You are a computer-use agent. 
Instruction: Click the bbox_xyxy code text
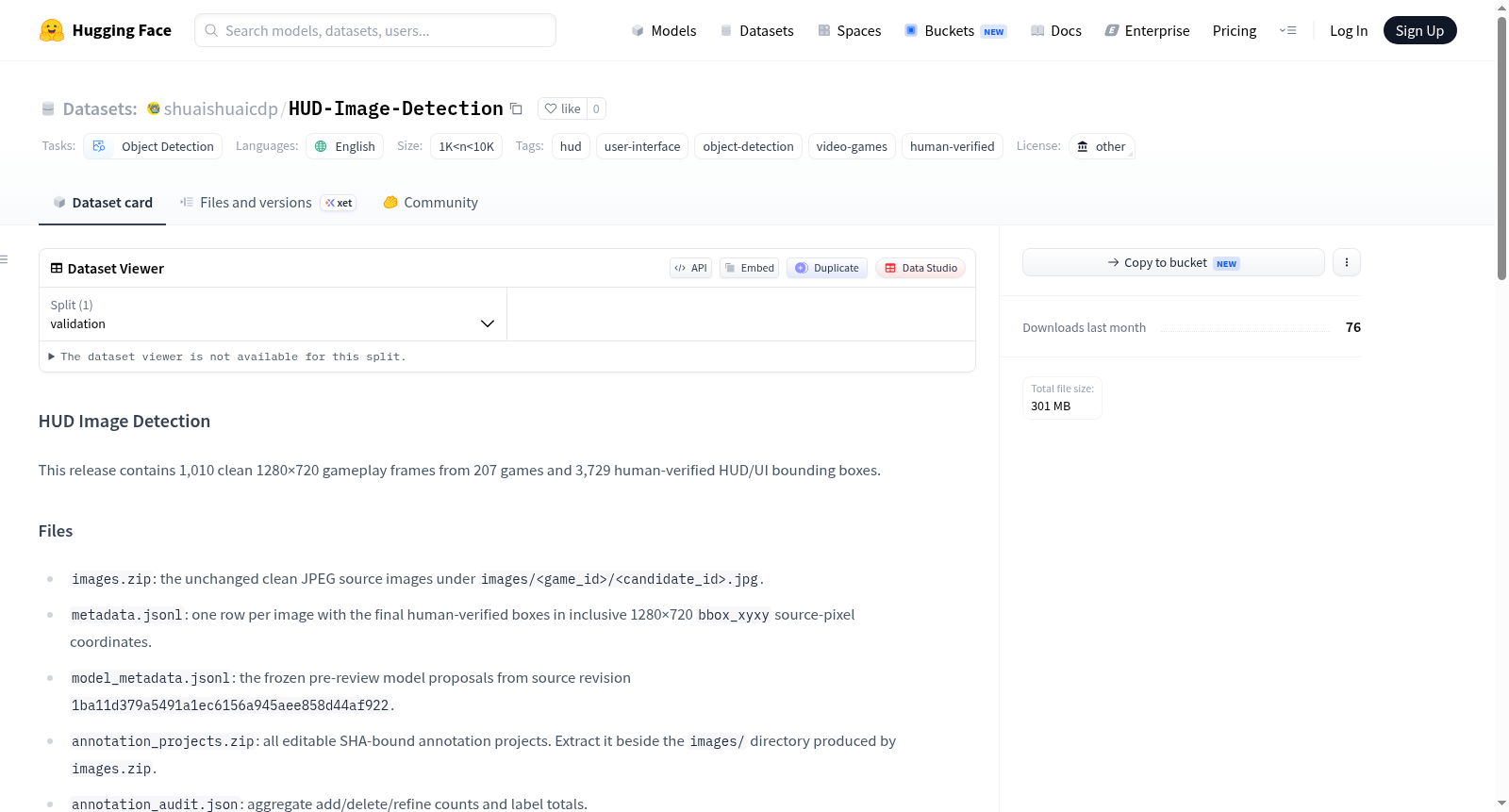click(x=734, y=615)
